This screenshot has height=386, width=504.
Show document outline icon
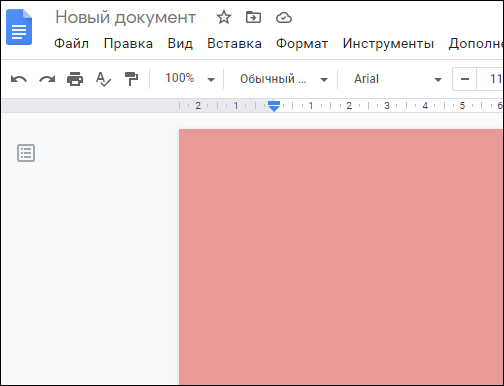(26, 153)
